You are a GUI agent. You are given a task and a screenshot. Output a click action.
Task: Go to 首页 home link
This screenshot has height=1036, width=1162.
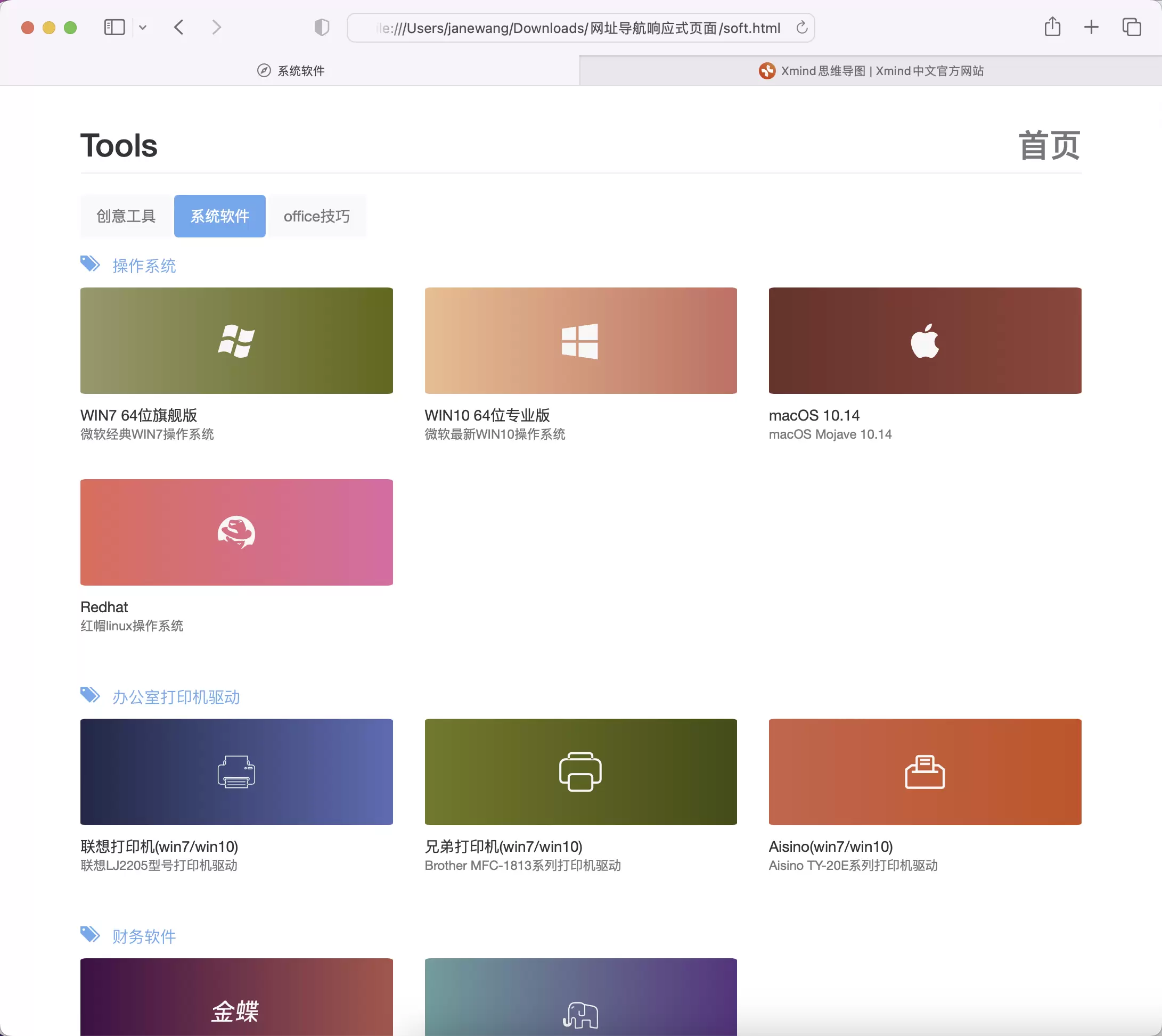(1049, 146)
